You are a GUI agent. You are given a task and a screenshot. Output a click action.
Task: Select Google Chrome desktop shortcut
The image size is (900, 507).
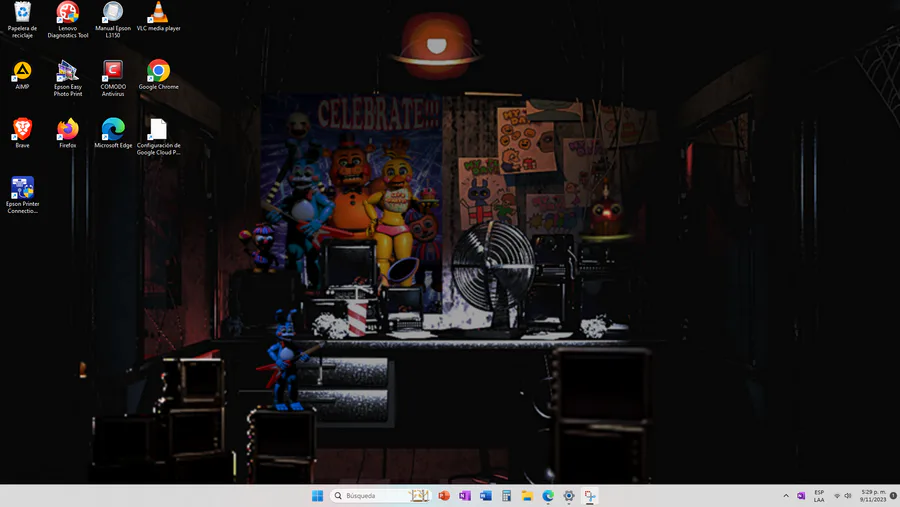pos(158,75)
